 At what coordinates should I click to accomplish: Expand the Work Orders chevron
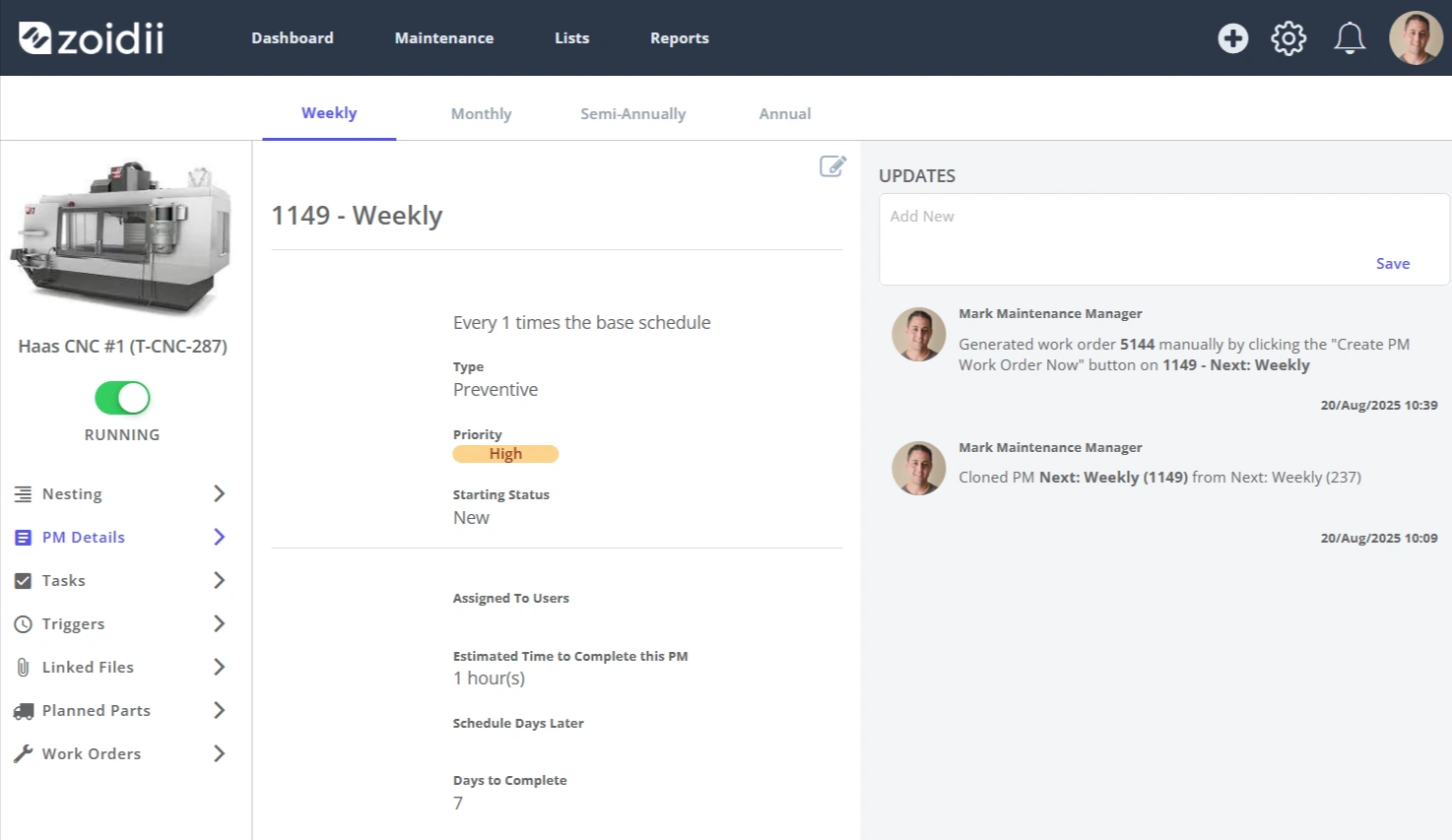pos(219,753)
